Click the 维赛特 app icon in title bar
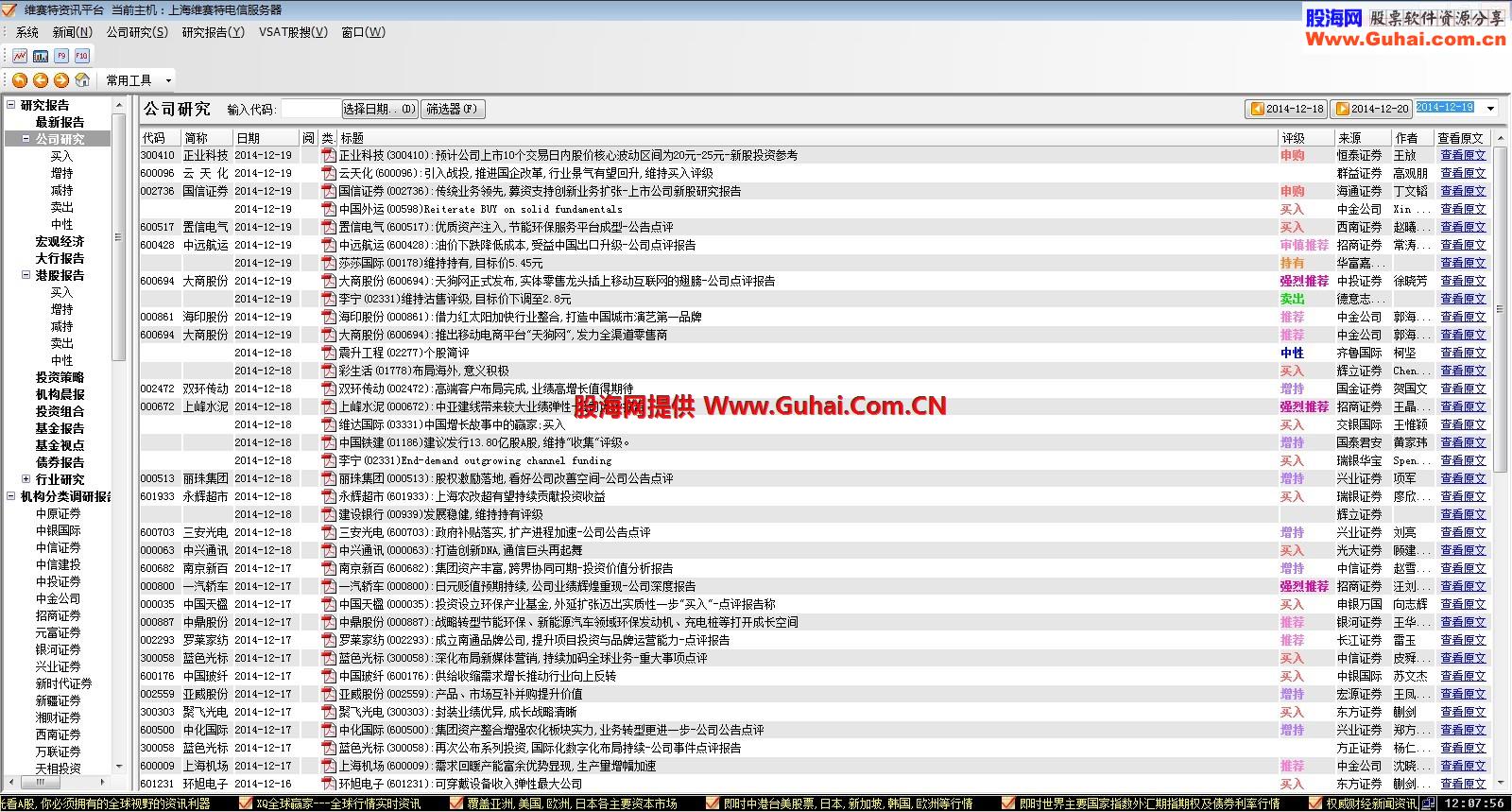 tap(9, 9)
